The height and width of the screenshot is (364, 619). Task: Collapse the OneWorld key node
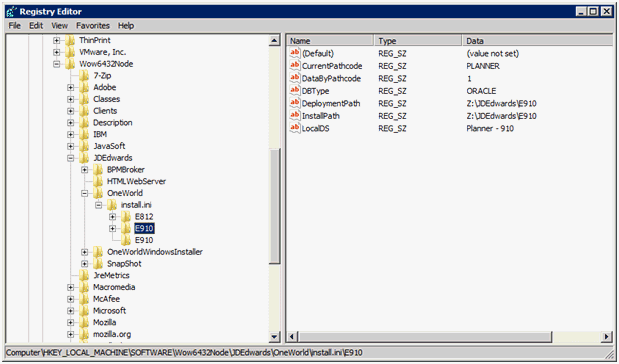pos(84,193)
